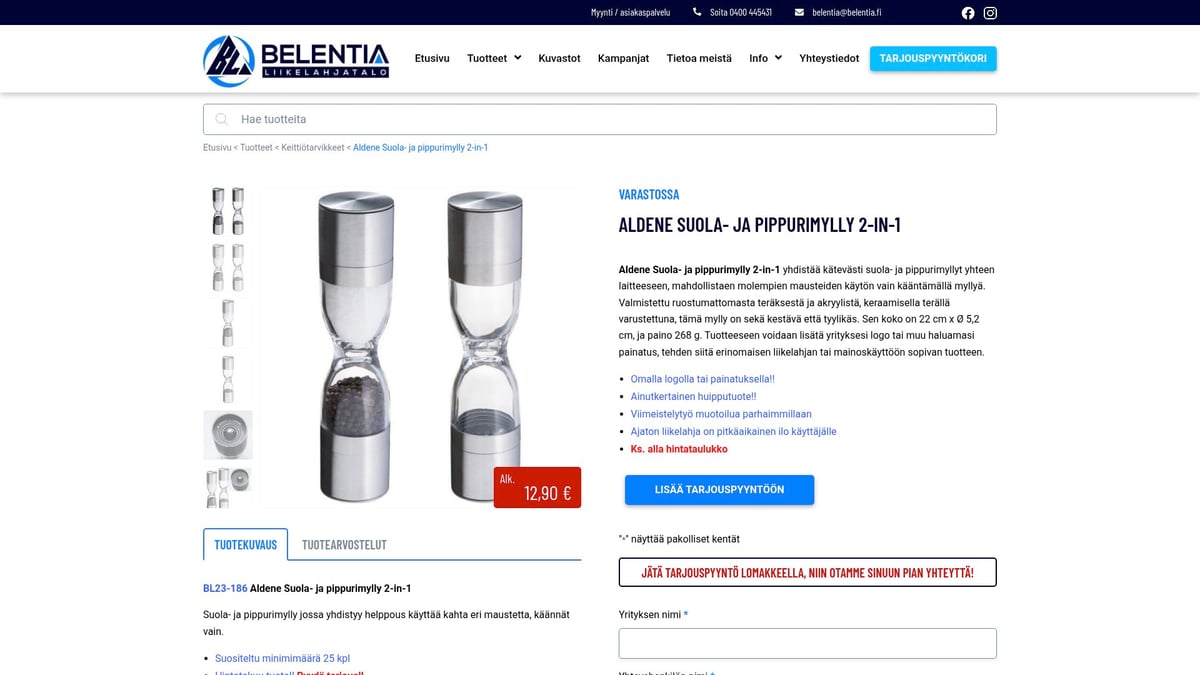Select the first mill thumbnail image
1200x675 pixels.
click(x=228, y=211)
